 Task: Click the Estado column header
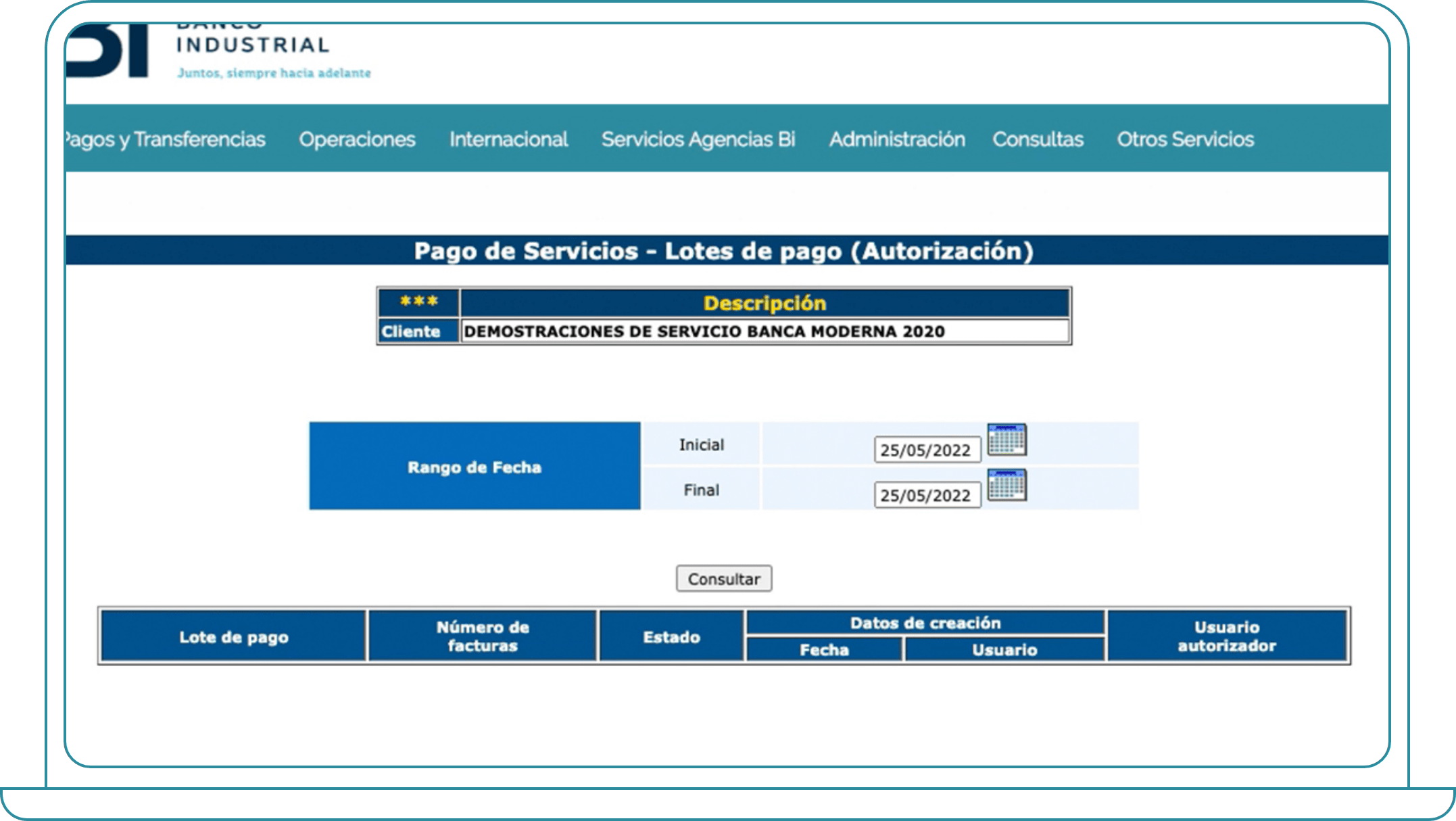tap(671, 636)
